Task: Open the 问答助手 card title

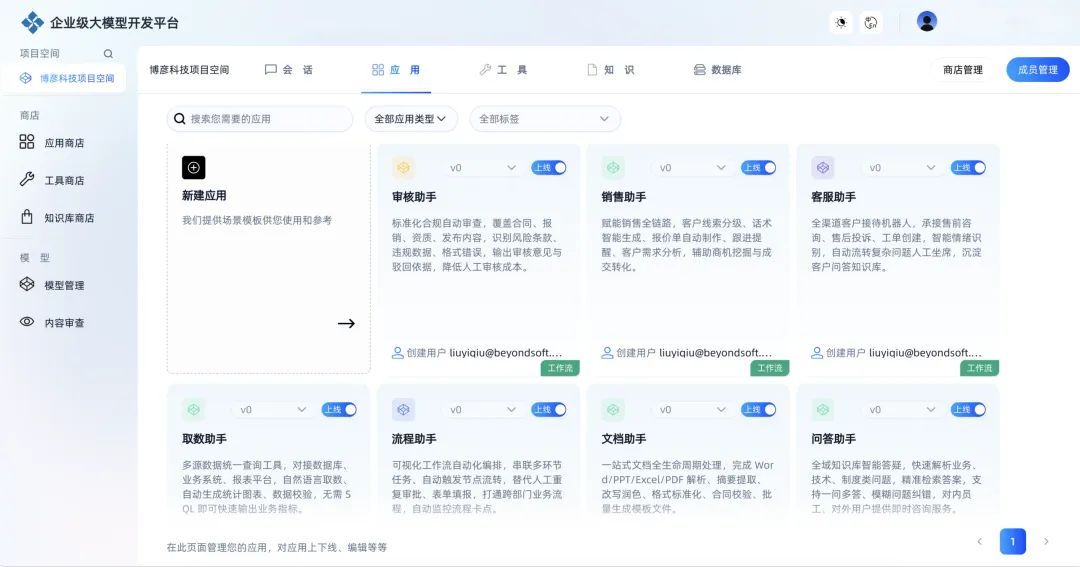Action: pyautogui.click(x=833, y=439)
